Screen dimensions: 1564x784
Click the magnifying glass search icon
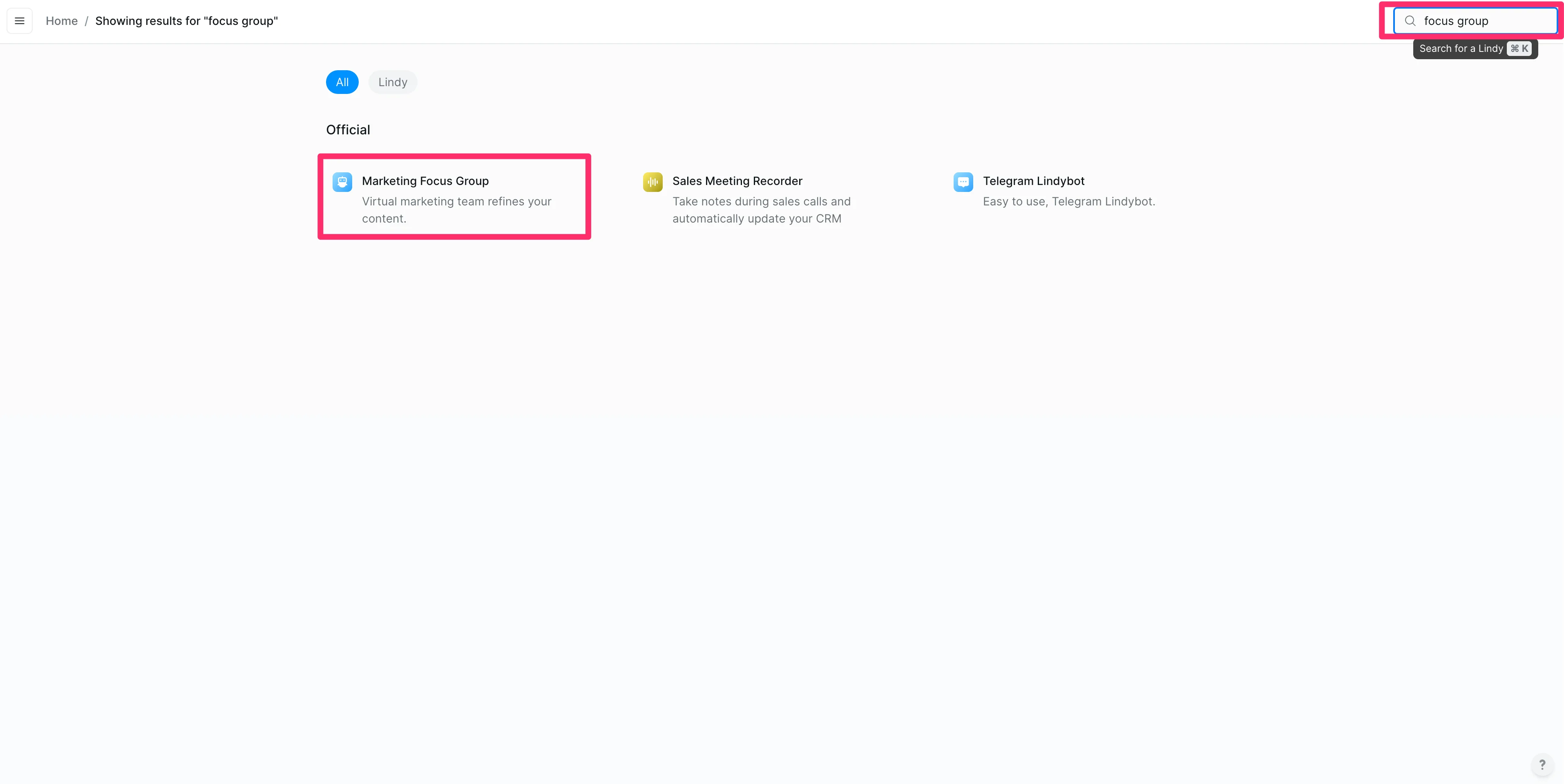(1410, 21)
